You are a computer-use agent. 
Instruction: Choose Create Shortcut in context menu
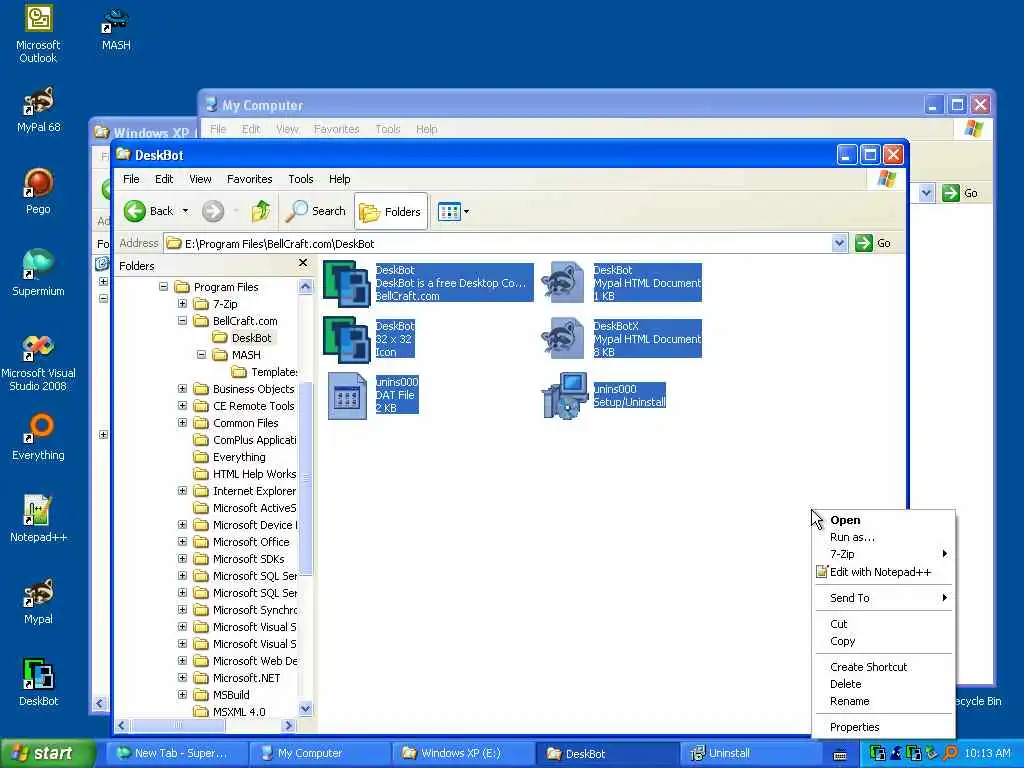(x=883, y=667)
